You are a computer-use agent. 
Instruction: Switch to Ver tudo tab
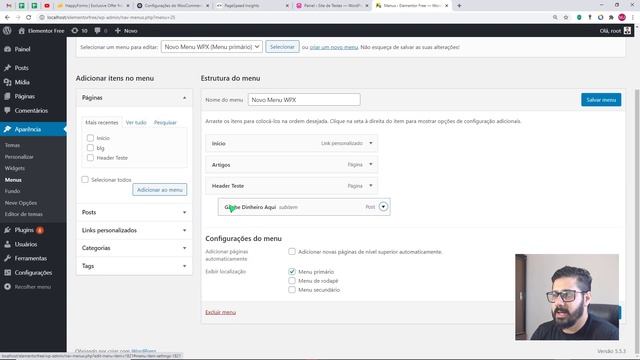tap(136, 122)
